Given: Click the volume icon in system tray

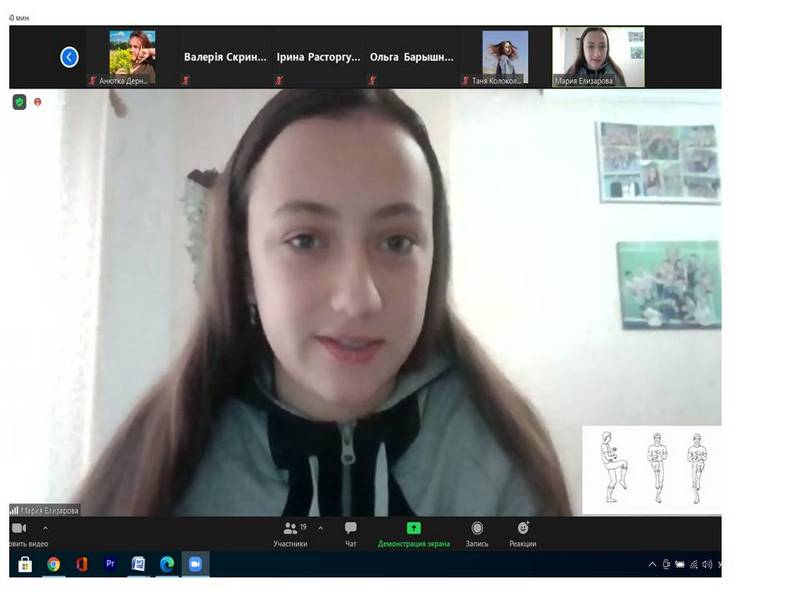Looking at the screenshot, I should pos(707,564).
